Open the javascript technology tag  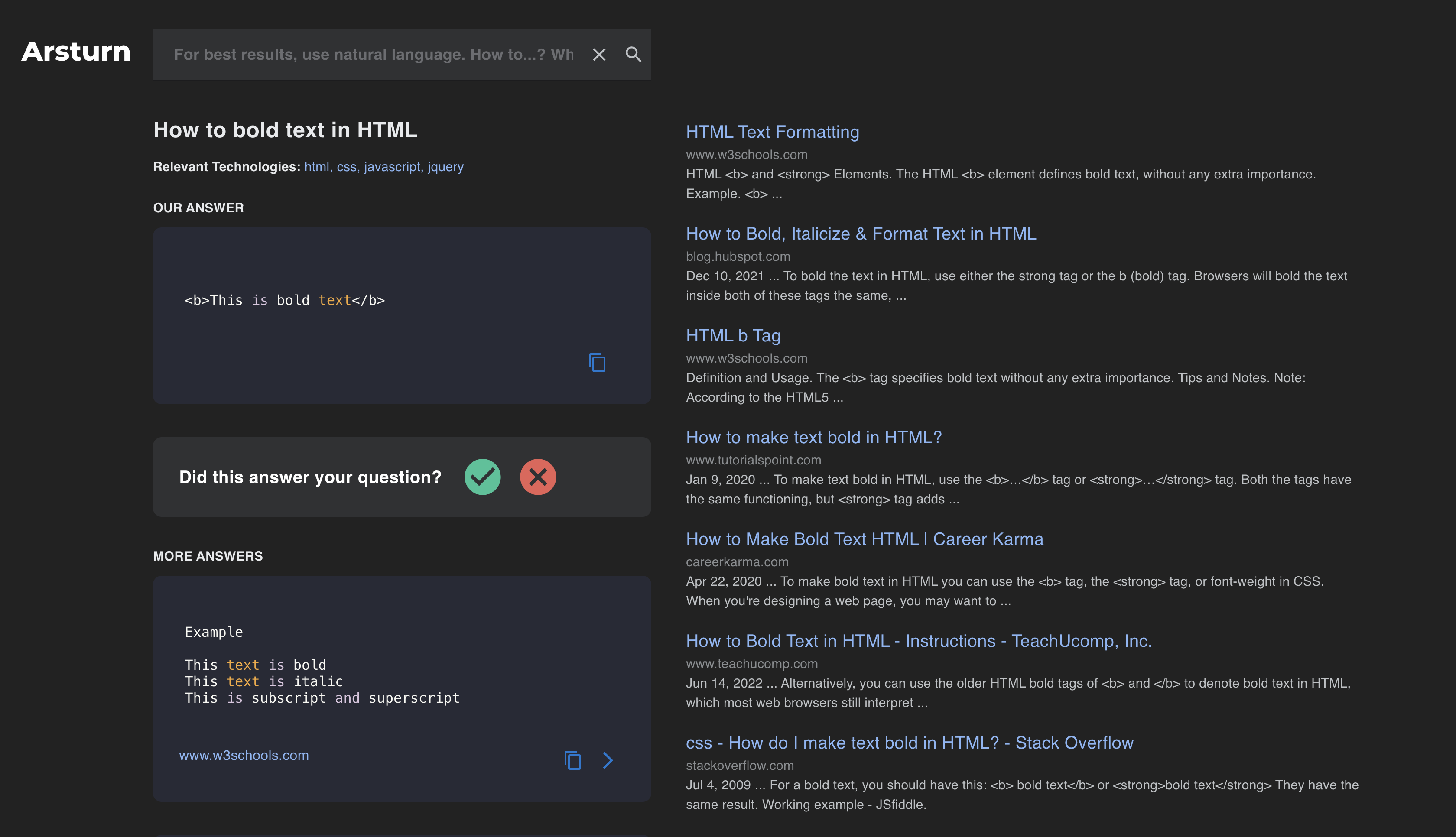(x=392, y=167)
